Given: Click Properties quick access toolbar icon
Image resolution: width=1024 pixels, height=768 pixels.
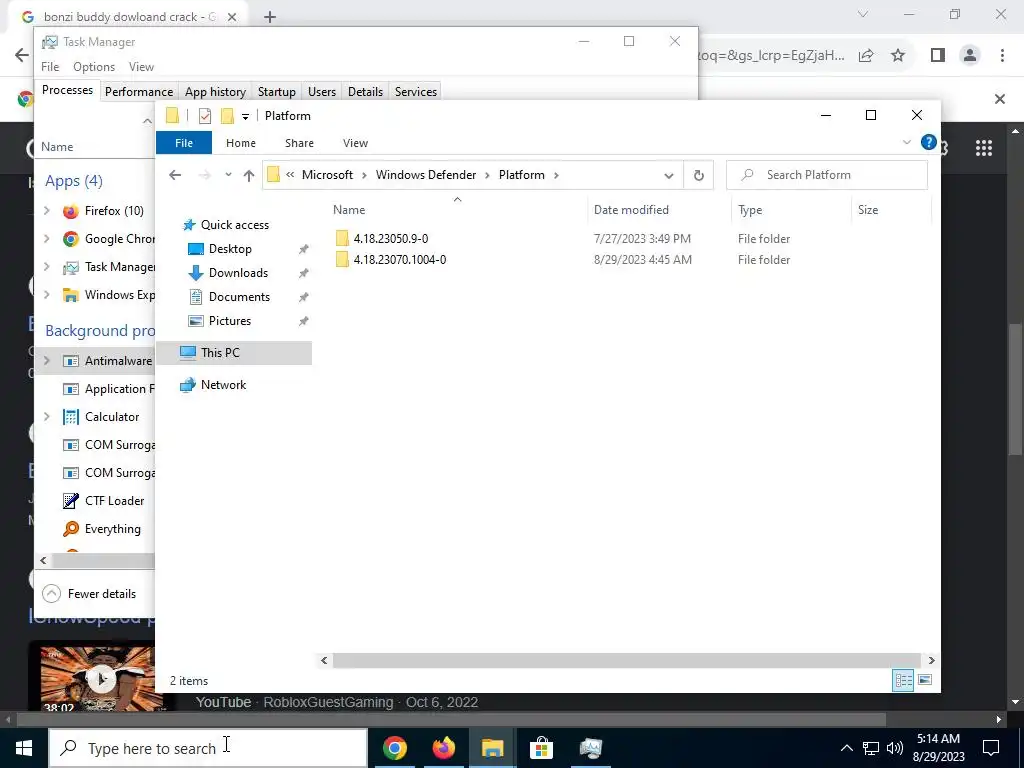Looking at the screenshot, I should (205, 116).
